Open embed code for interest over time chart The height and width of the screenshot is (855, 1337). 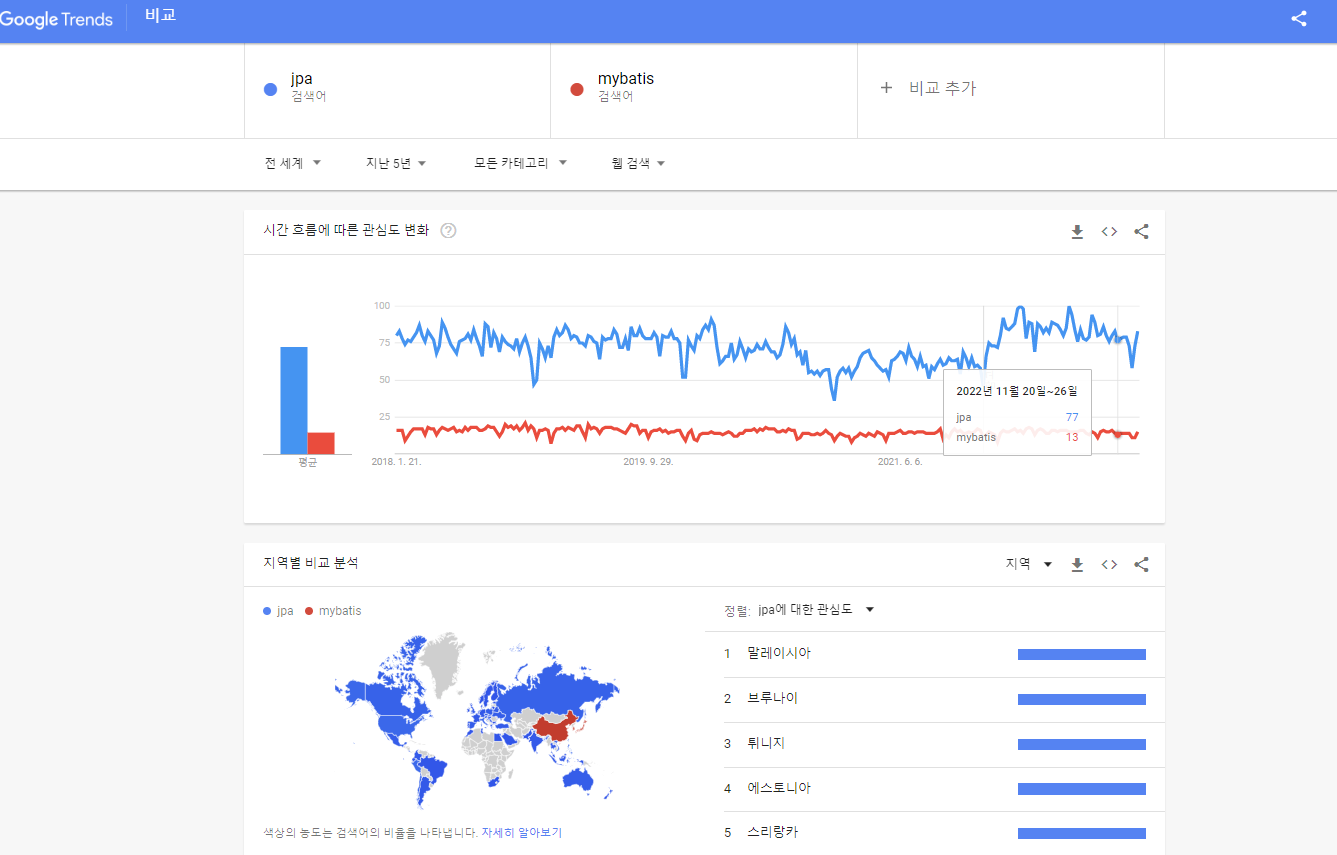[1109, 232]
